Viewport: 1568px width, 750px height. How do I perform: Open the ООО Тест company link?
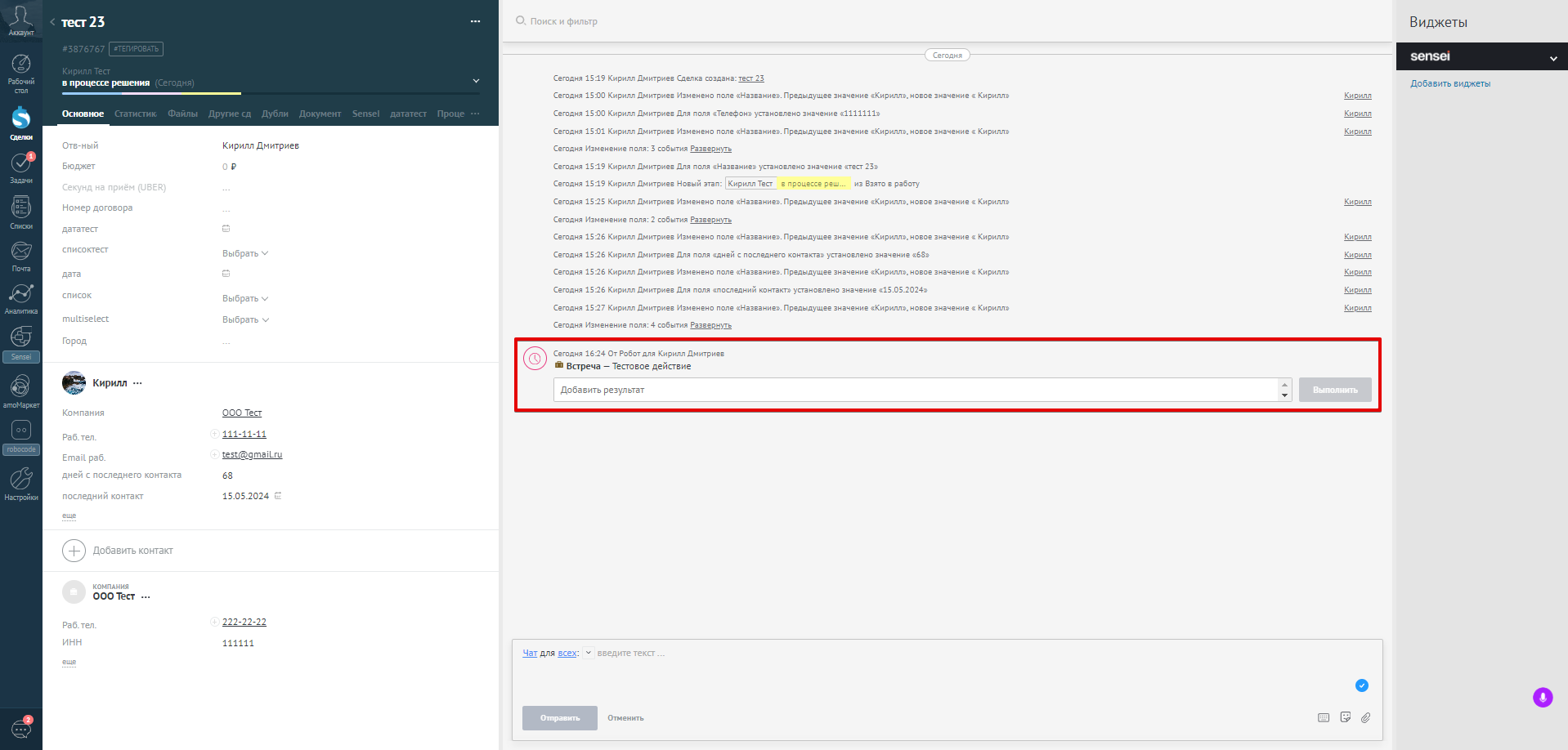(242, 413)
